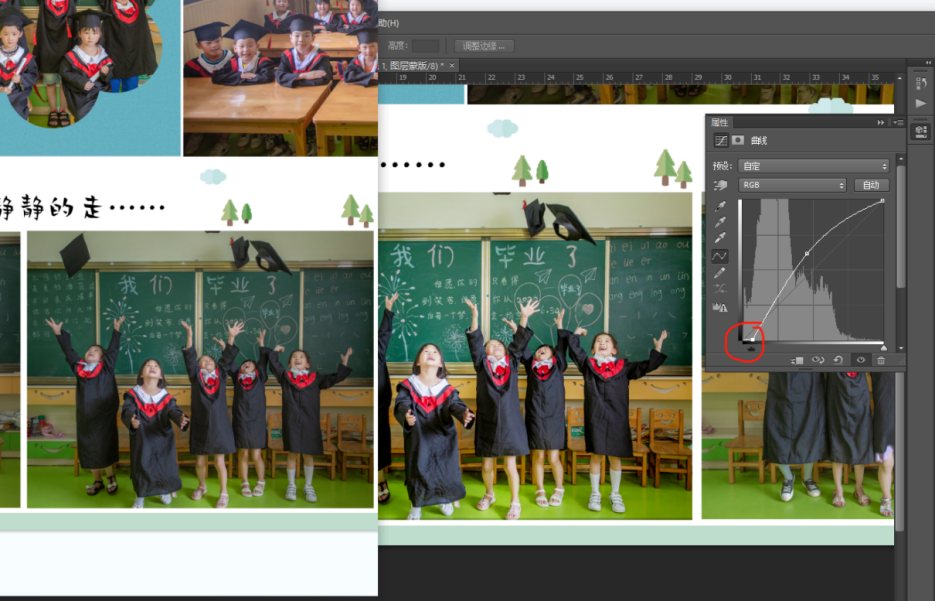Click the play actions icon in the right dock
Image resolution: width=935 pixels, height=601 pixels.
pyautogui.click(x=921, y=103)
